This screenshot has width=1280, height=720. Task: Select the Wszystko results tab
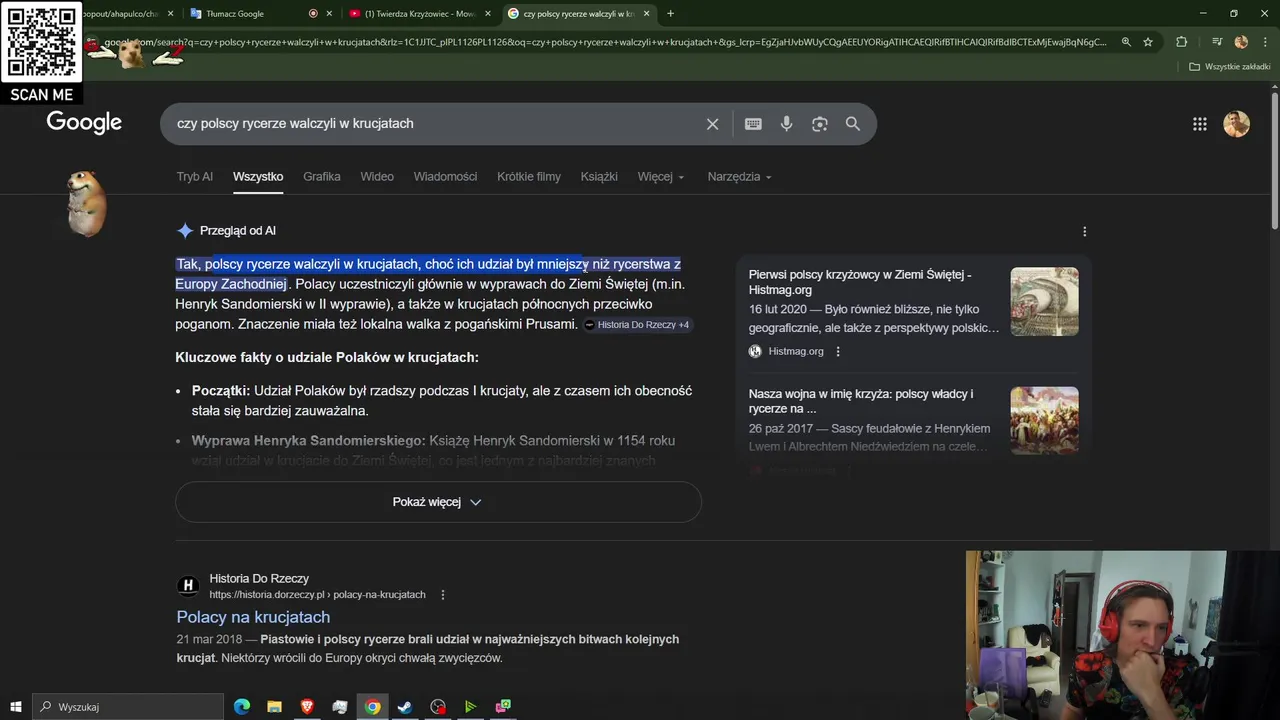[258, 177]
